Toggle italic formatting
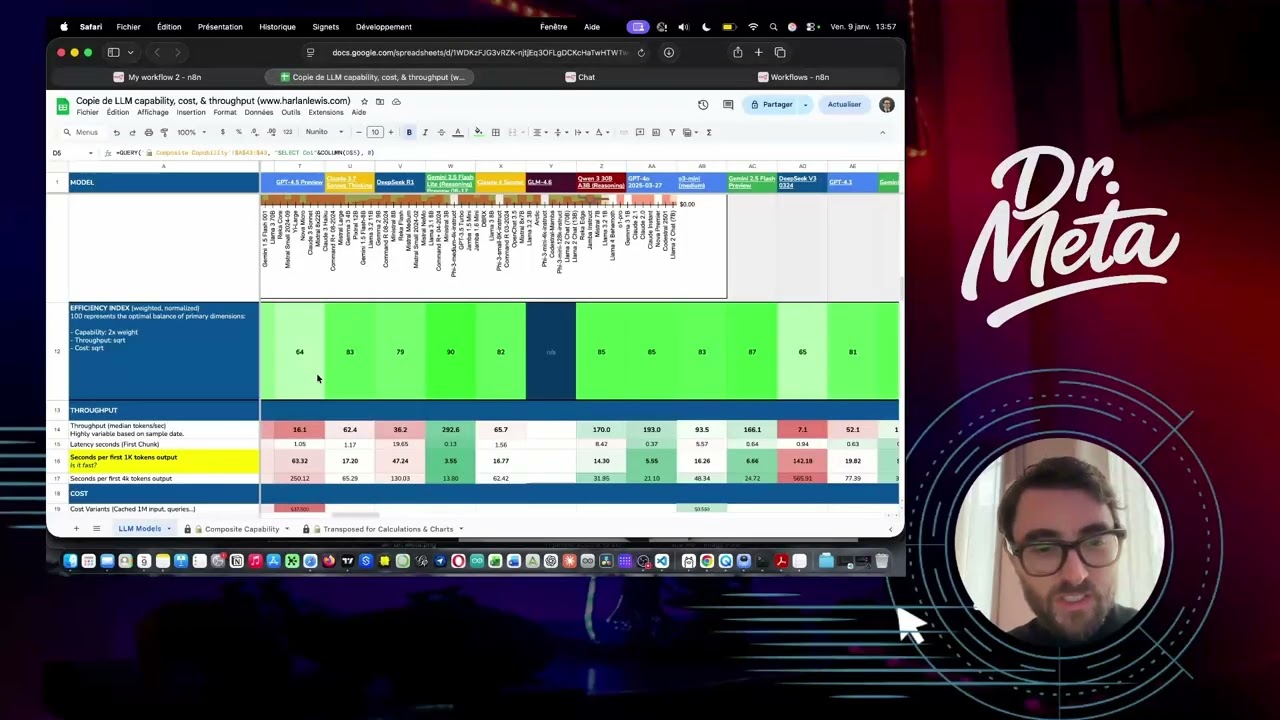This screenshot has height=720, width=1280. 425,132
